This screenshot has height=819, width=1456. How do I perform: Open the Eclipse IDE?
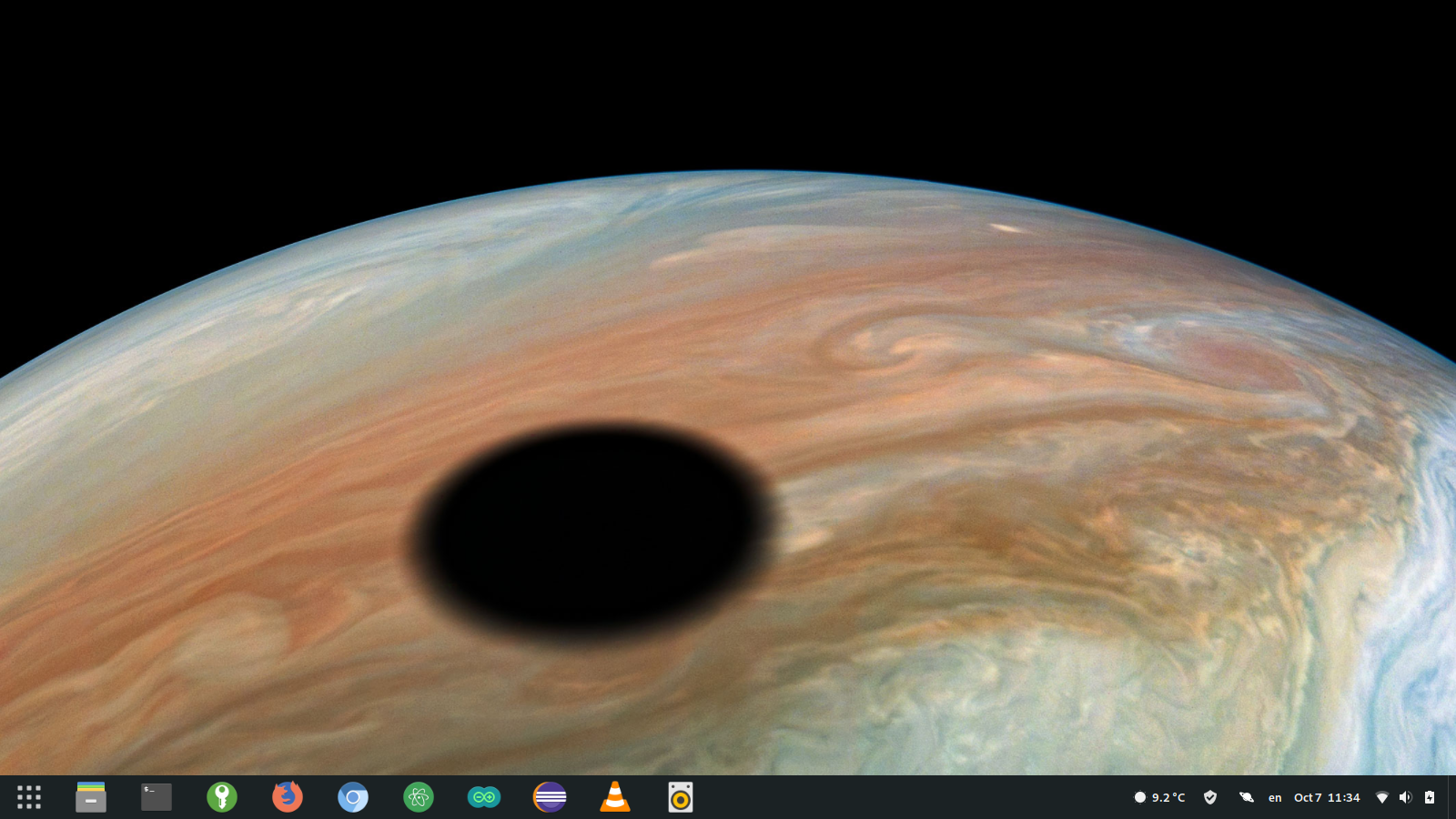[550, 797]
